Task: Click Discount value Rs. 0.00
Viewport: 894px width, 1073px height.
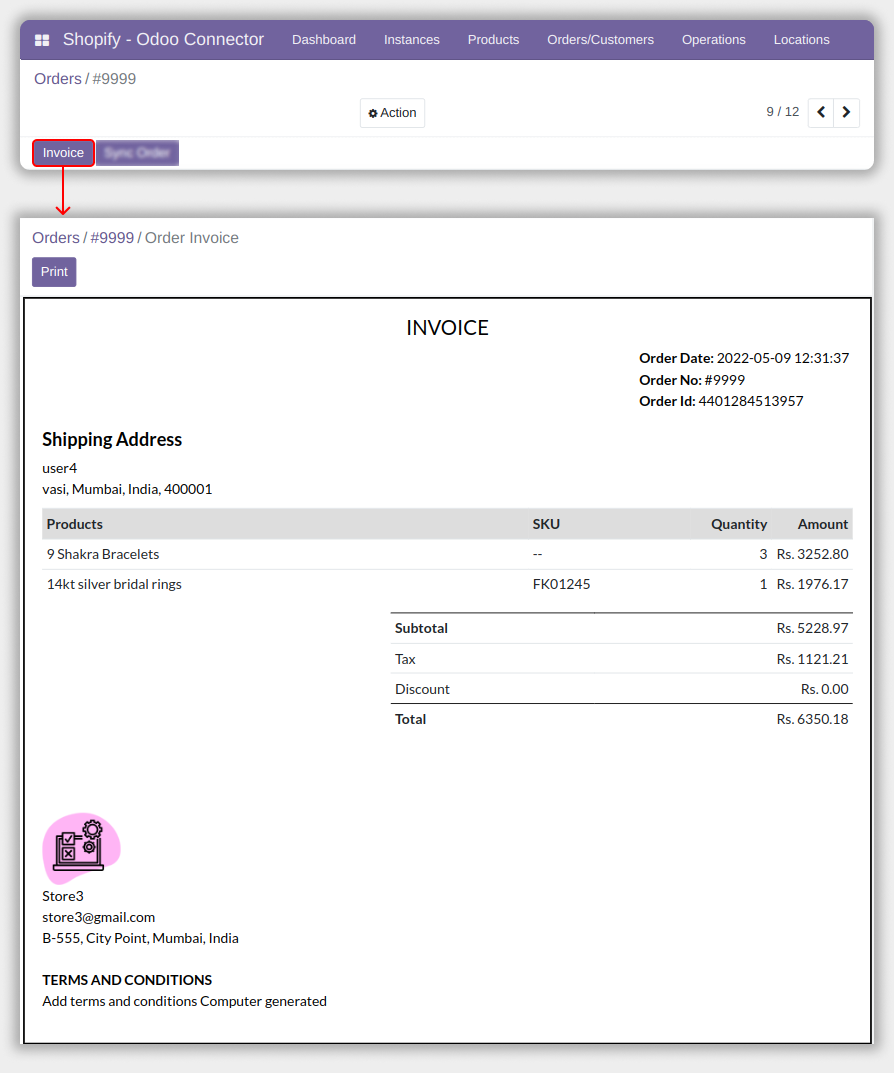Action: click(824, 689)
